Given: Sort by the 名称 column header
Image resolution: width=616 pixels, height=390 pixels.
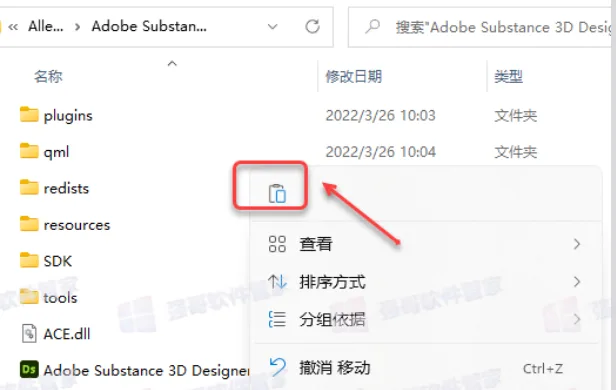Looking at the screenshot, I should (x=48, y=76).
